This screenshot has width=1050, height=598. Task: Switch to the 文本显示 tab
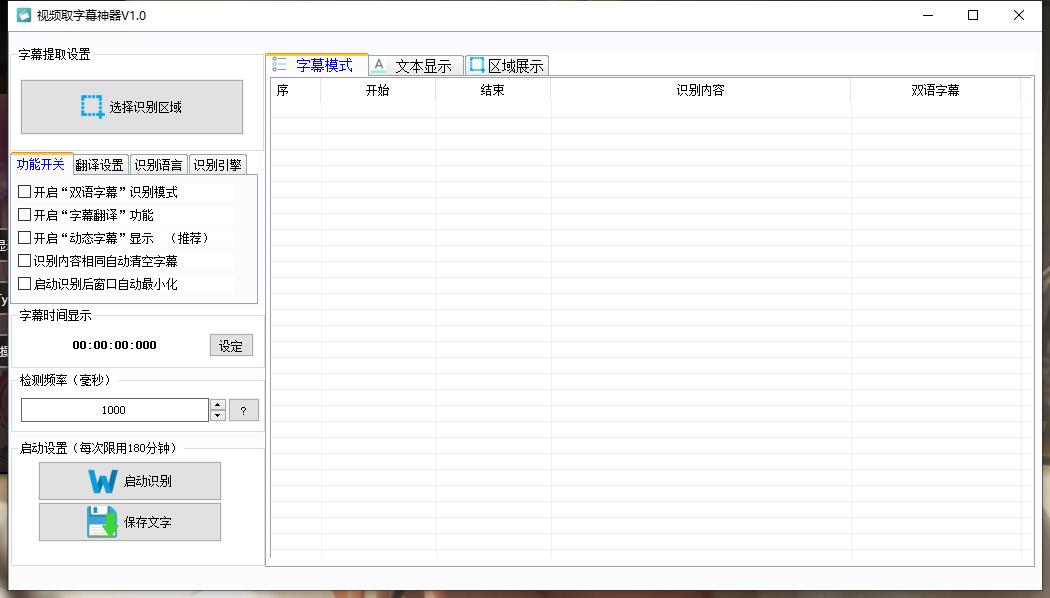pos(416,66)
